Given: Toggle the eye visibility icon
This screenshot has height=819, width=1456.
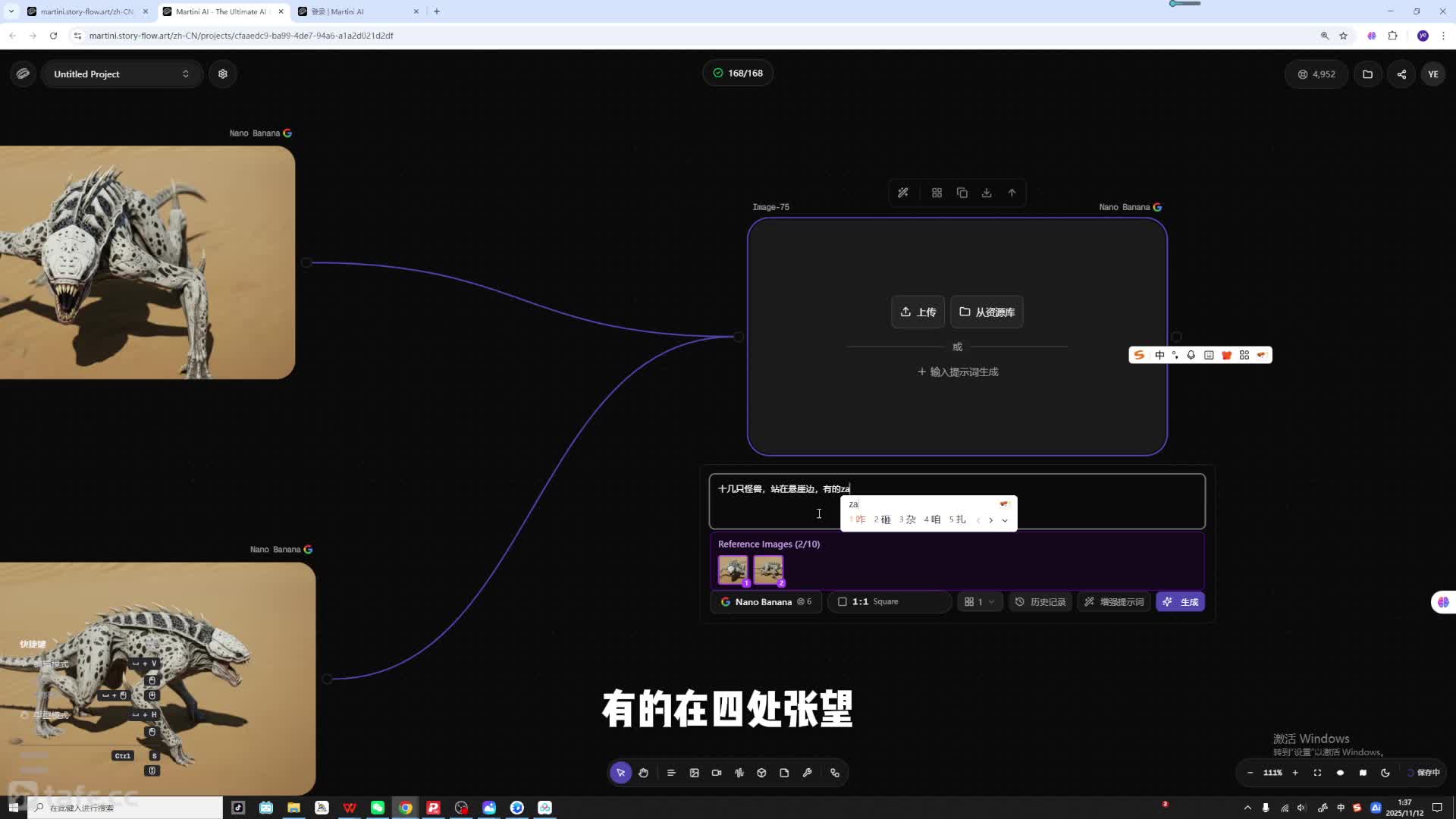Looking at the screenshot, I should click(x=1340, y=773).
